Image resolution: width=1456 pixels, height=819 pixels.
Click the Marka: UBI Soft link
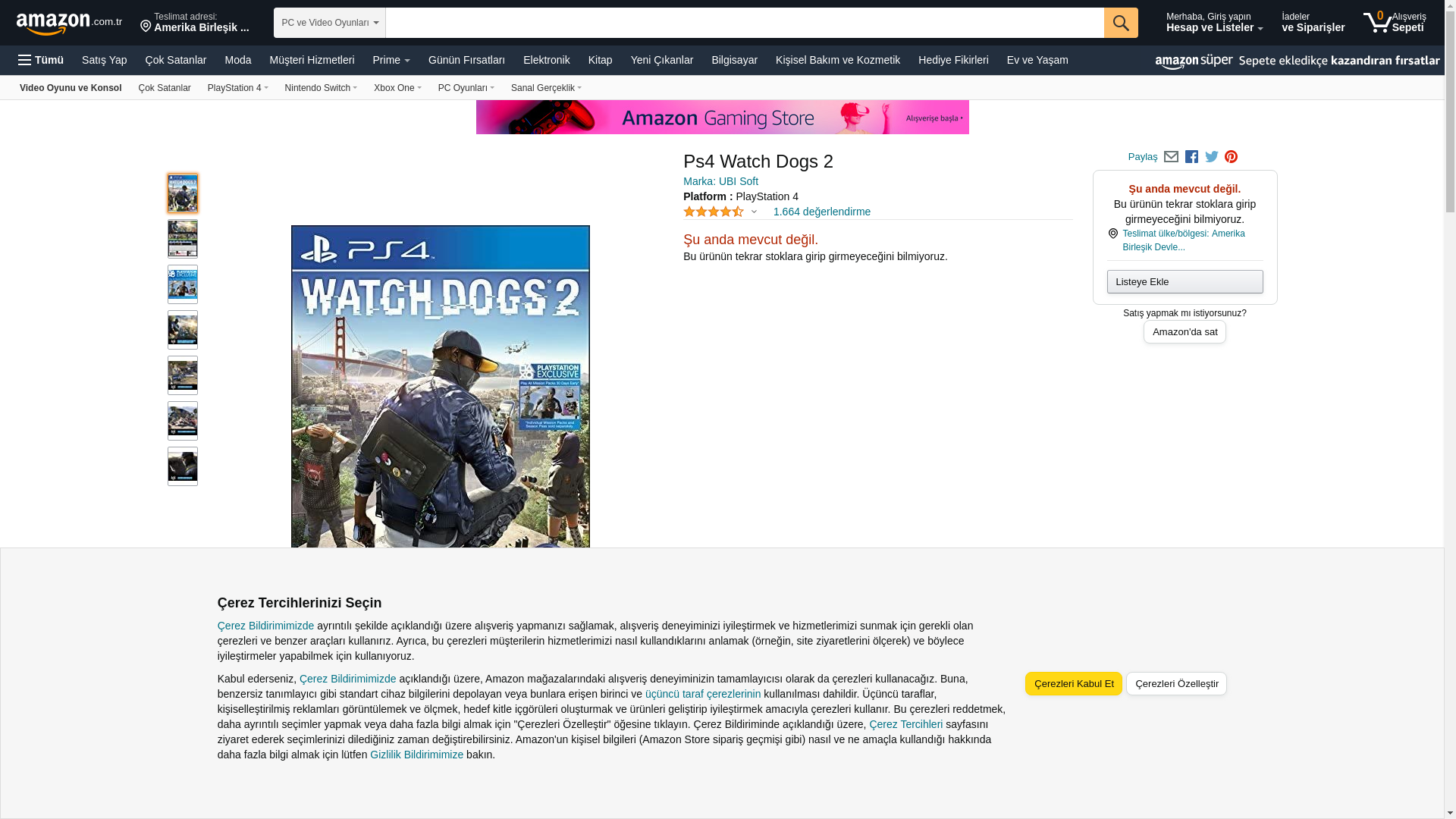(720, 181)
